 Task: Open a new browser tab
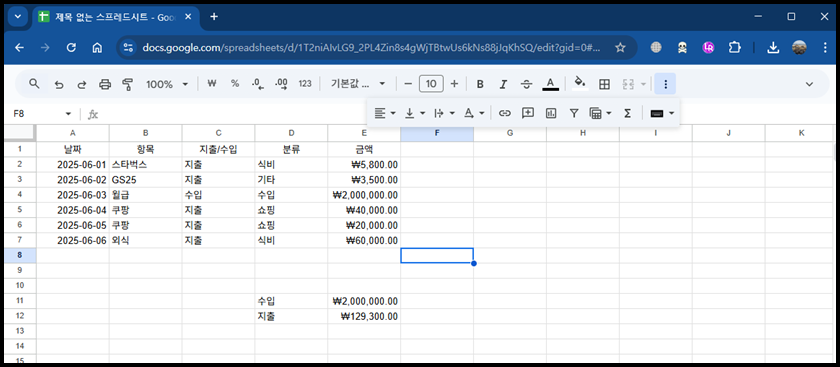[214, 17]
